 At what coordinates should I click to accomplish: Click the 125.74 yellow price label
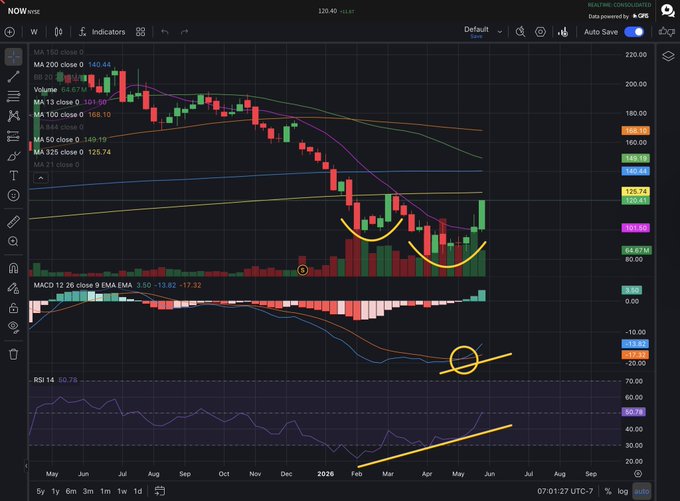(636, 191)
